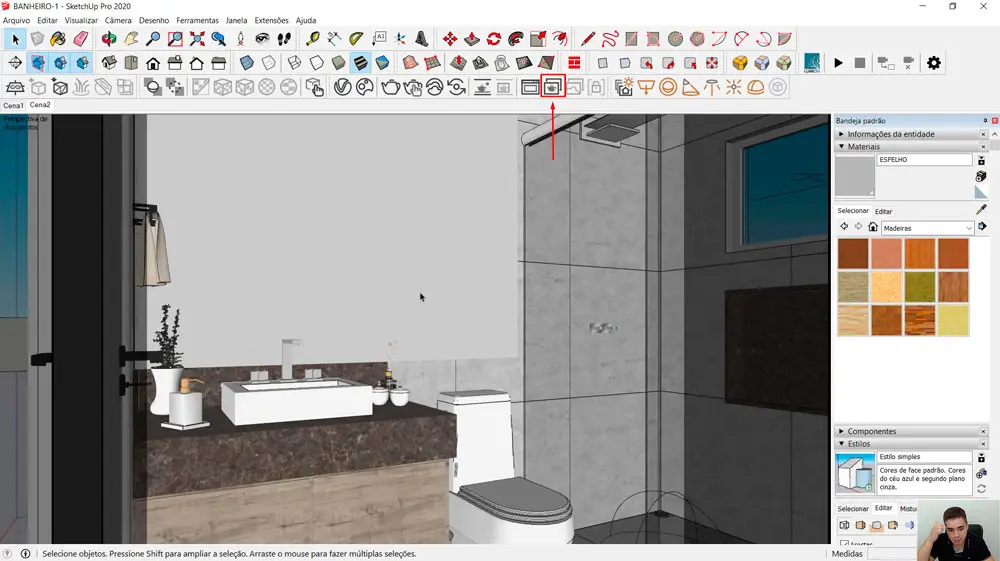Select the Move tool with red arrows

click(450, 40)
